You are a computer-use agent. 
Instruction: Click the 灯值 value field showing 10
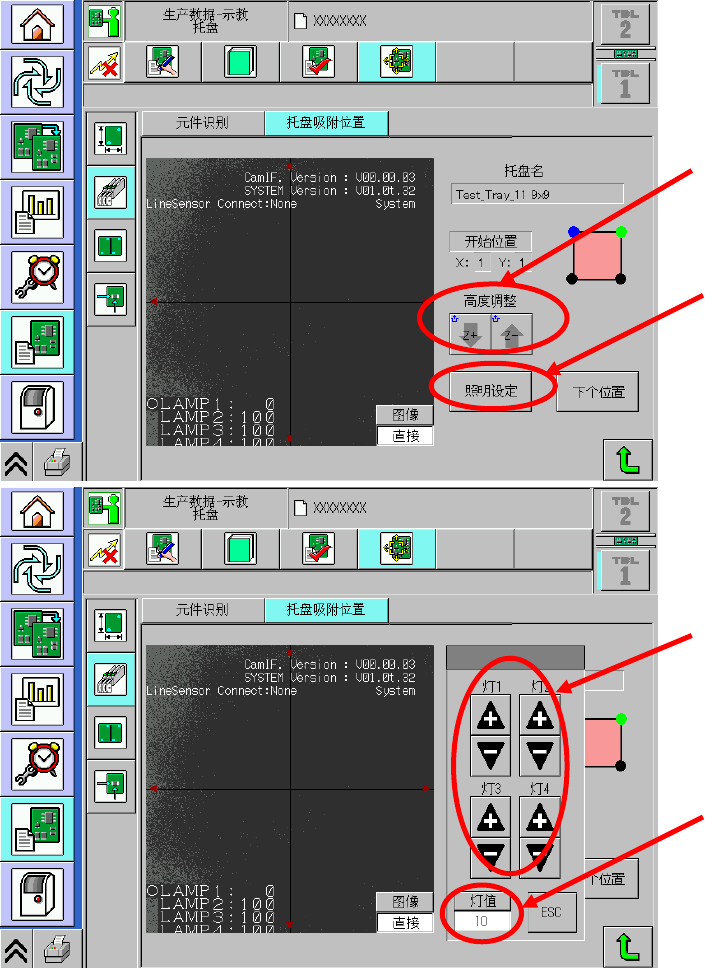point(482,921)
